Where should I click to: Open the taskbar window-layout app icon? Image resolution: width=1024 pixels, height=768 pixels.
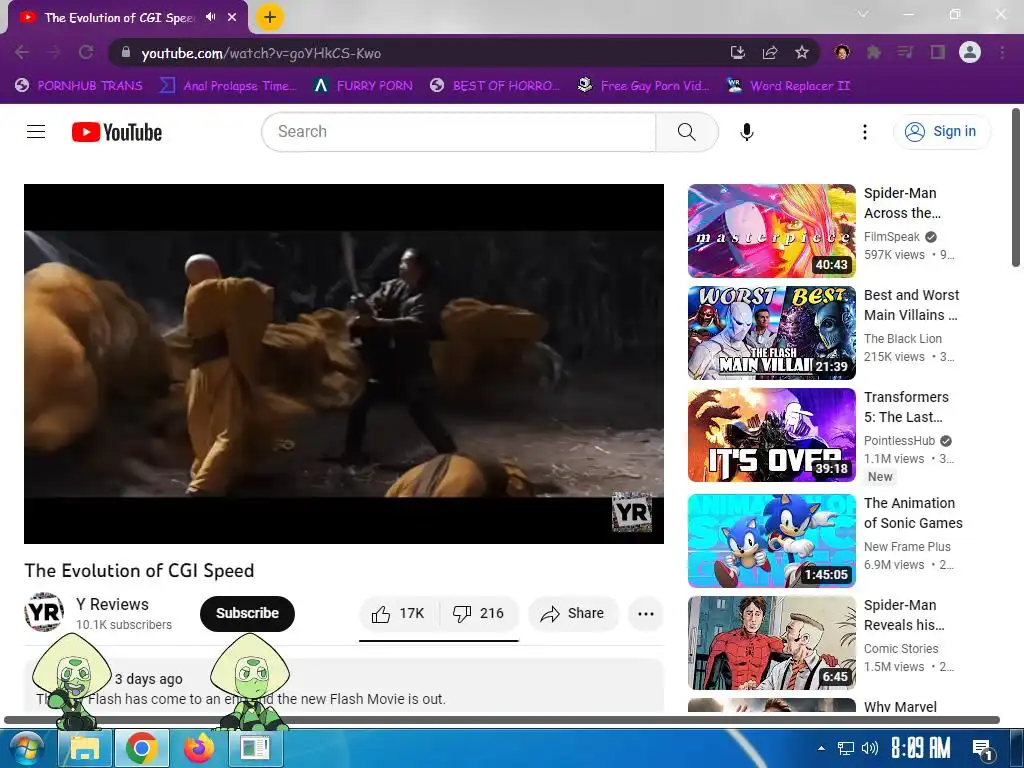pos(255,748)
